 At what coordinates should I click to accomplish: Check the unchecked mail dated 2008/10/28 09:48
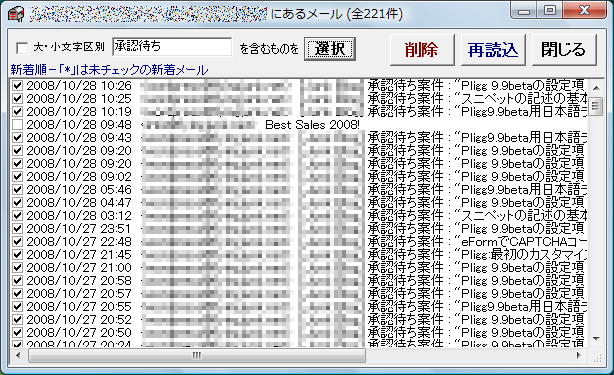(18, 125)
